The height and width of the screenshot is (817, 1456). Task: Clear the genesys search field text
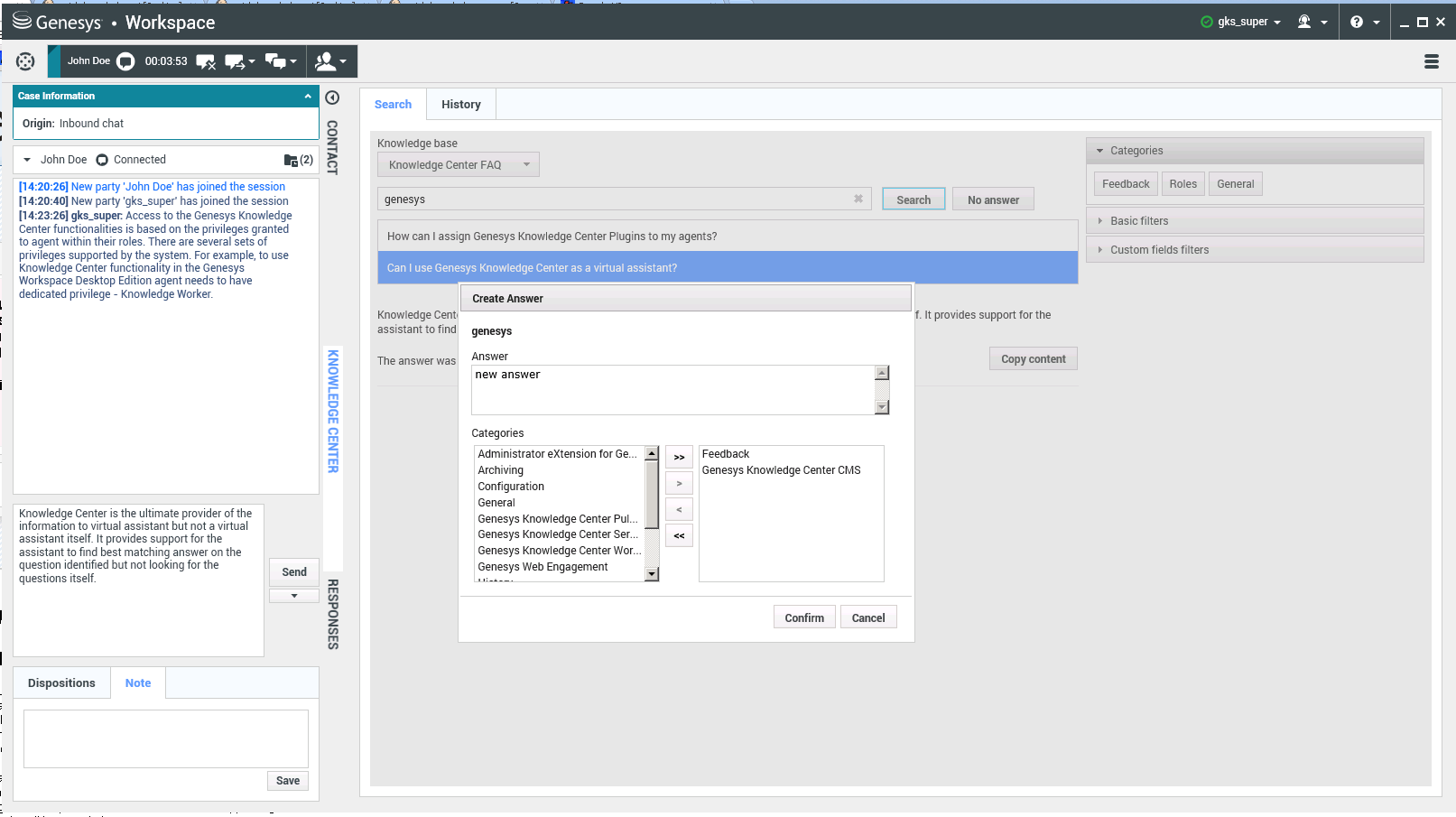[858, 199]
